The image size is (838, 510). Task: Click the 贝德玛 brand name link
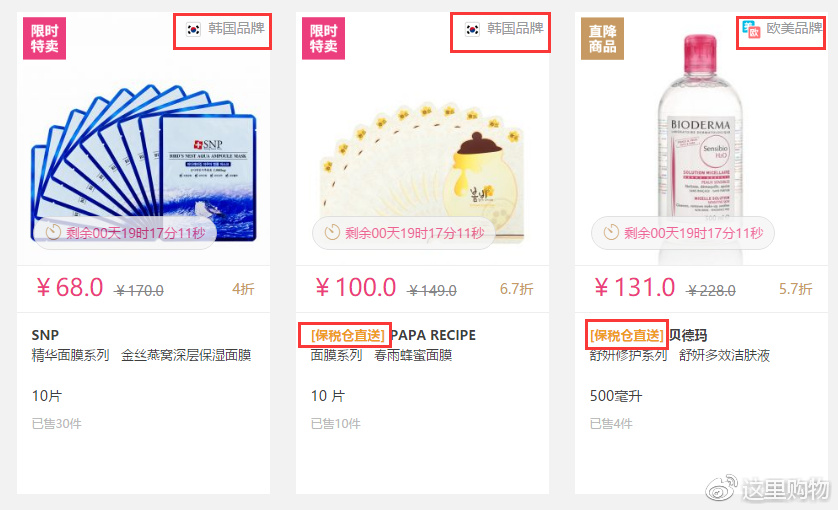point(688,335)
